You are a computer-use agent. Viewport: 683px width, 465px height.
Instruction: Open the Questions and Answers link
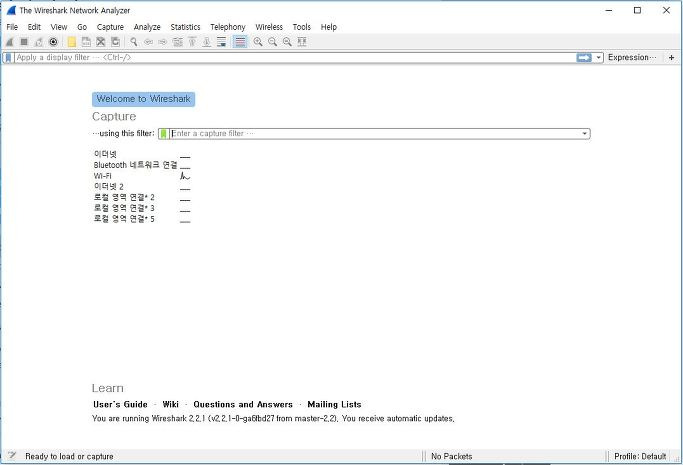click(243, 404)
